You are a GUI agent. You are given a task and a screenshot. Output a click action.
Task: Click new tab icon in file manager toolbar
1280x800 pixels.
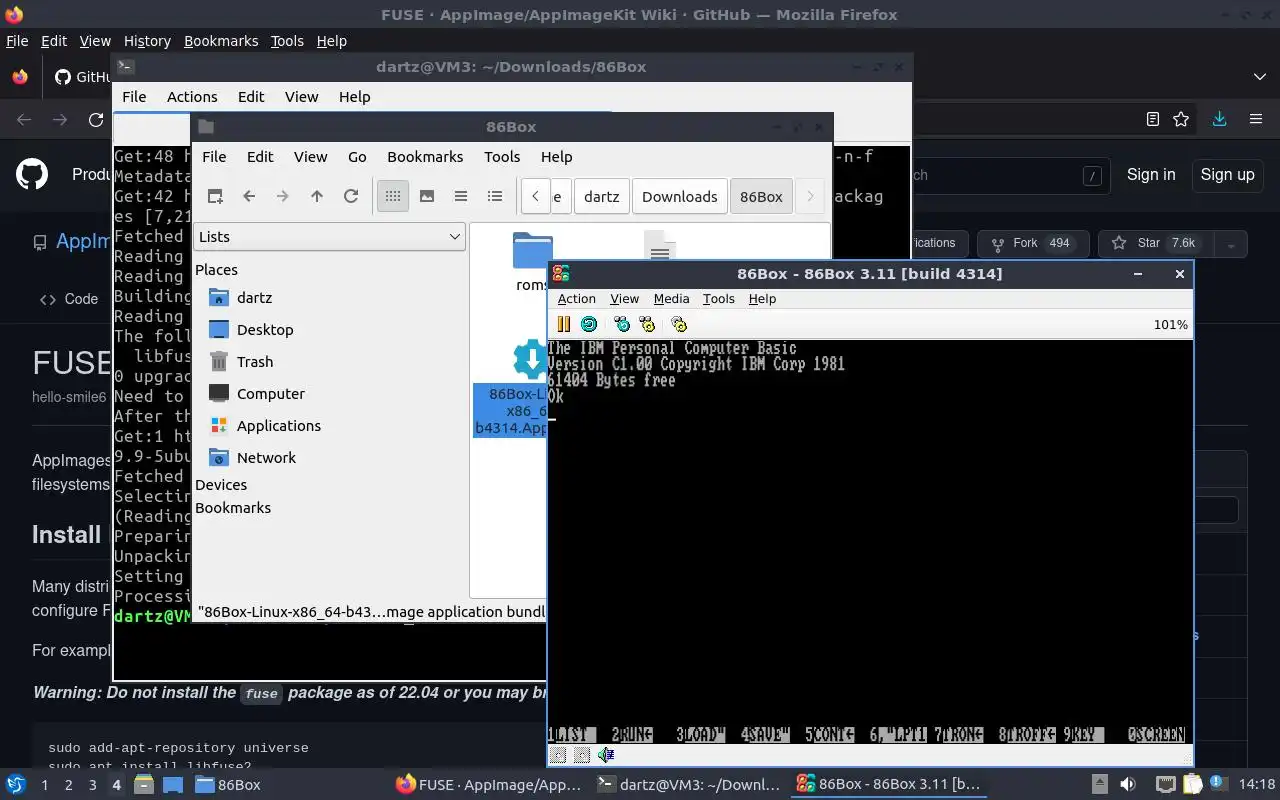click(215, 196)
